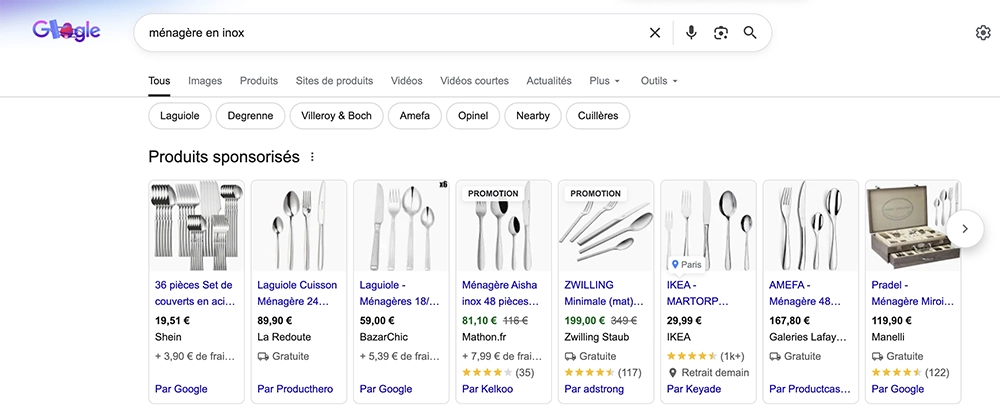This screenshot has width=1000, height=417.
Task: Click the star rating on Mathon.fr card
Action: 487,372
